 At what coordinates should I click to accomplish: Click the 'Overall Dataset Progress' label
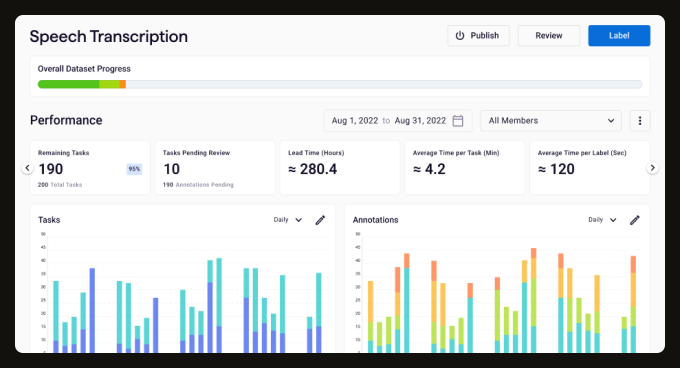pos(84,69)
